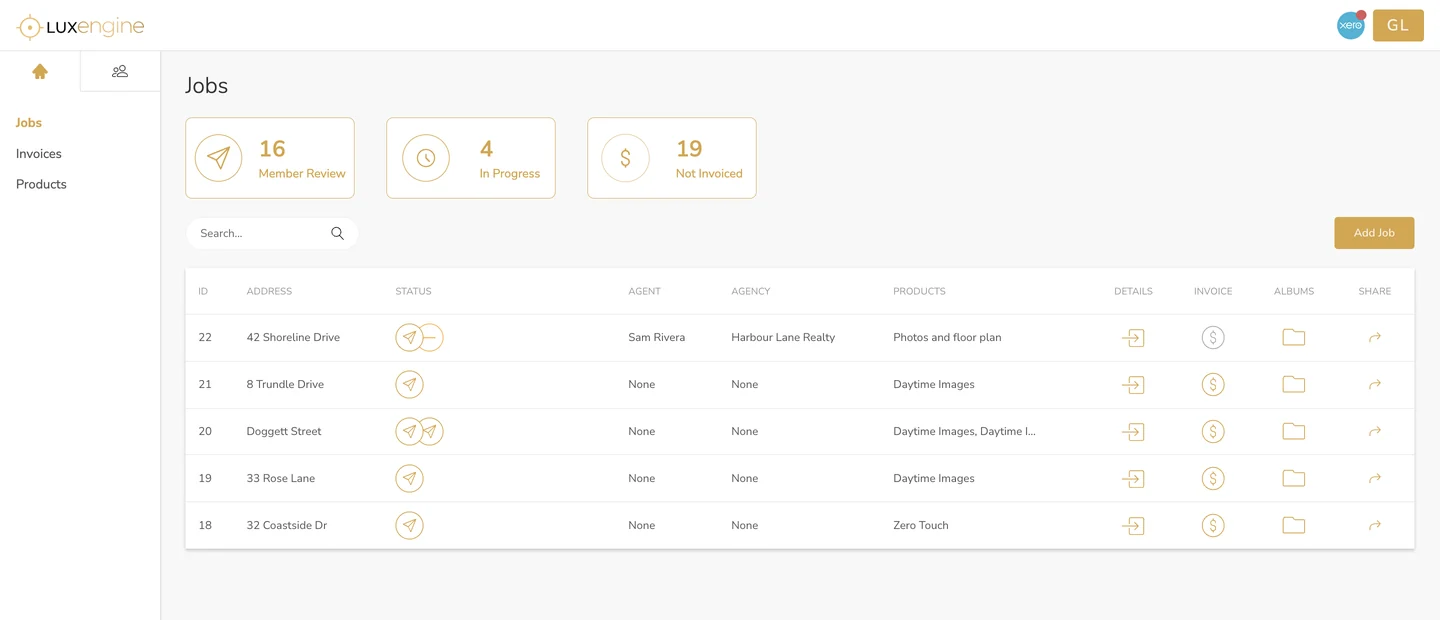This screenshot has width=1440, height=620.
Task: Select the address 42 Shoreline Drive
Action: tap(293, 338)
